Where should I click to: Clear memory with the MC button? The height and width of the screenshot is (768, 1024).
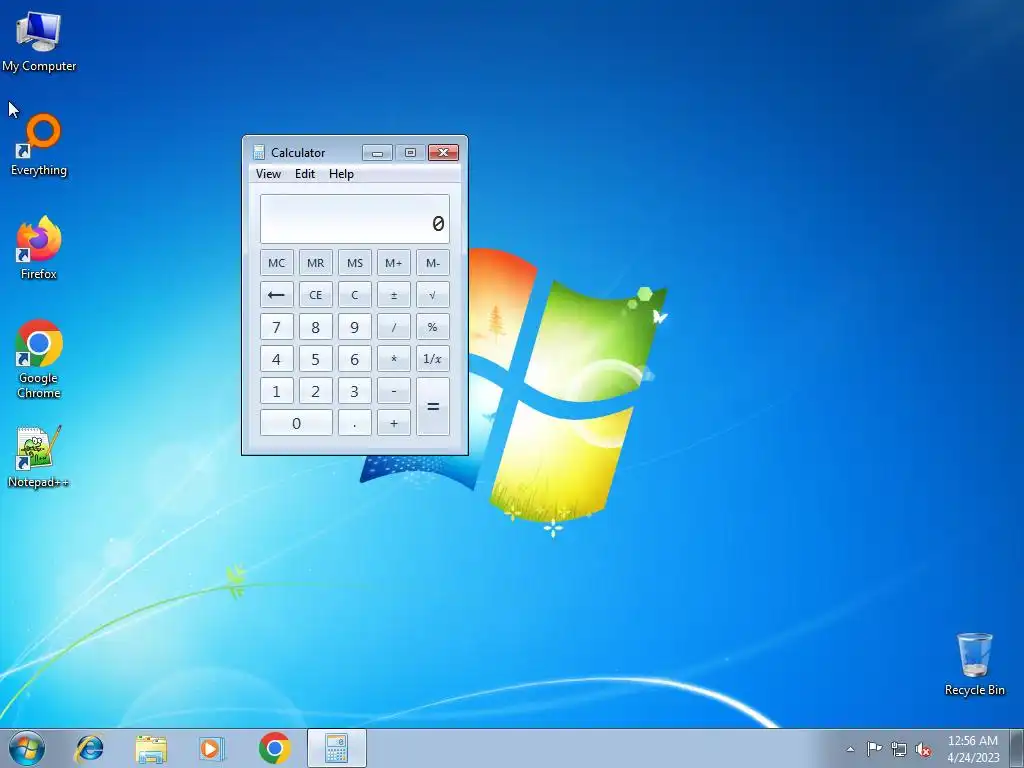click(x=277, y=263)
